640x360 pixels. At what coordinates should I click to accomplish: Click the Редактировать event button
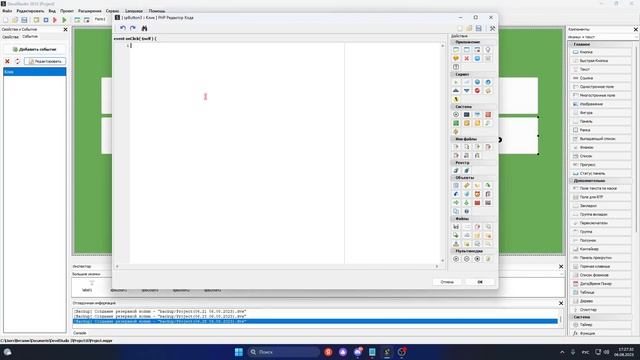[45, 61]
